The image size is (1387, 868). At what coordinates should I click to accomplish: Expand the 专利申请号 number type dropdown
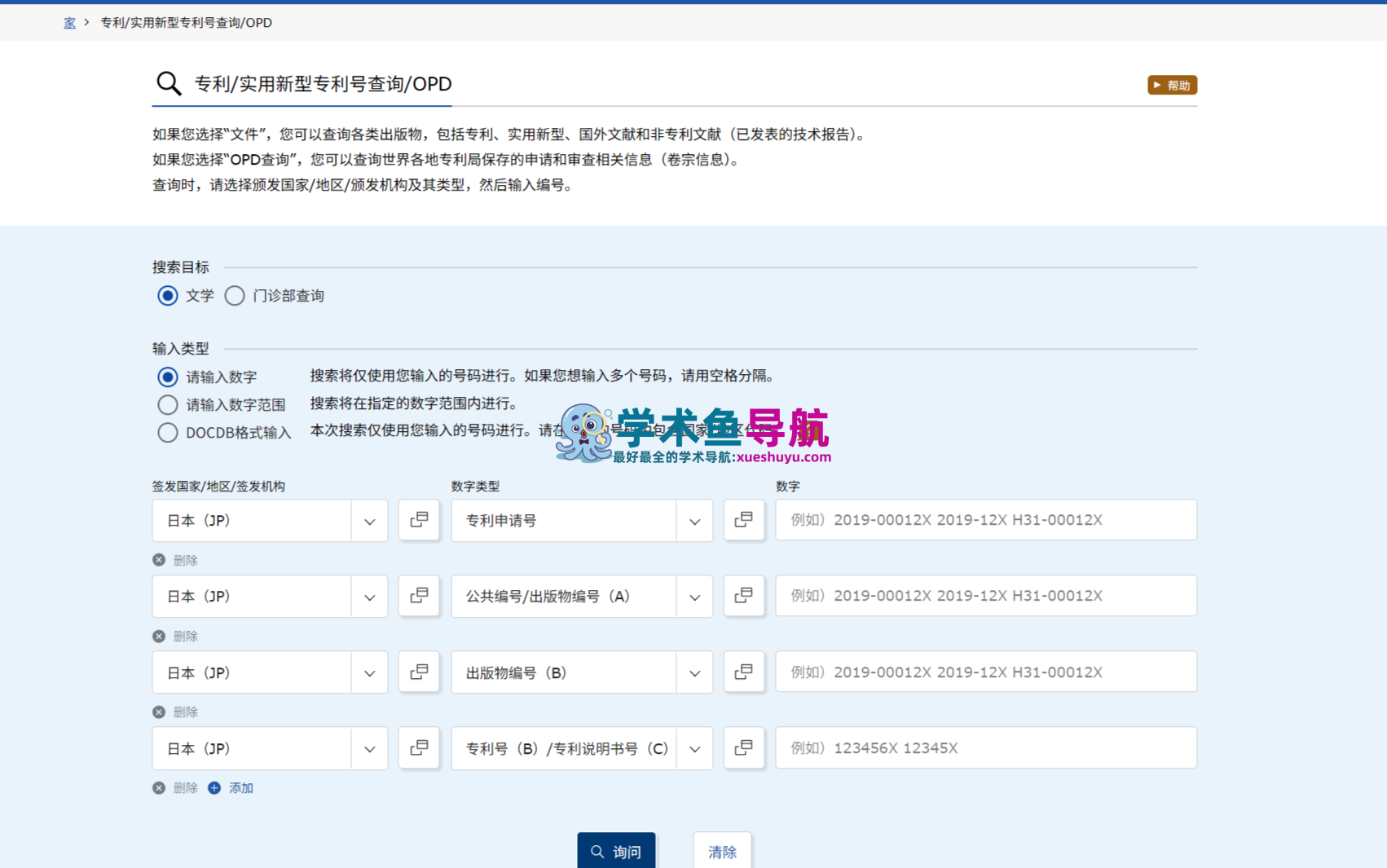[582, 521]
